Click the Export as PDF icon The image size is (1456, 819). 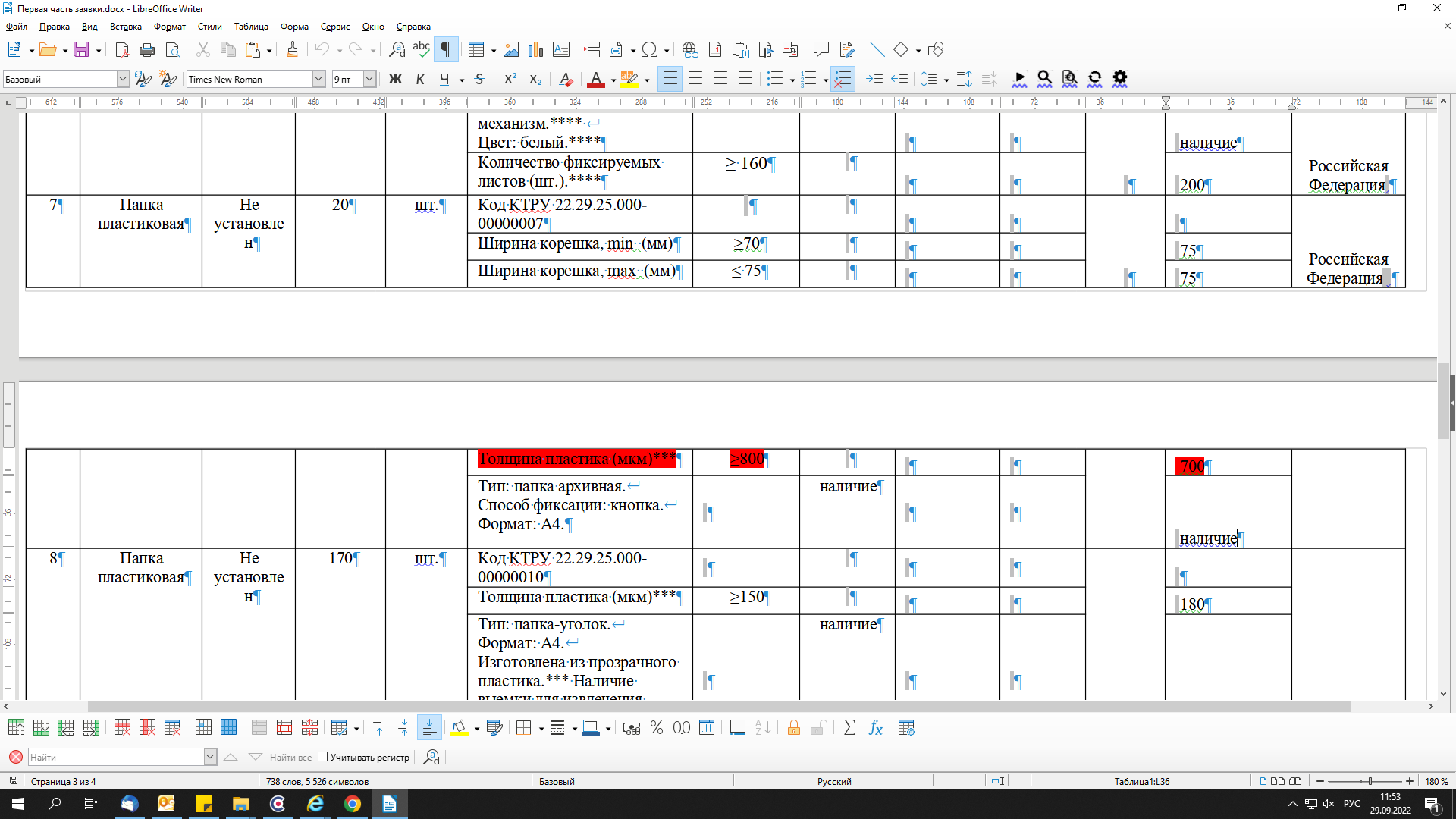tap(122, 50)
